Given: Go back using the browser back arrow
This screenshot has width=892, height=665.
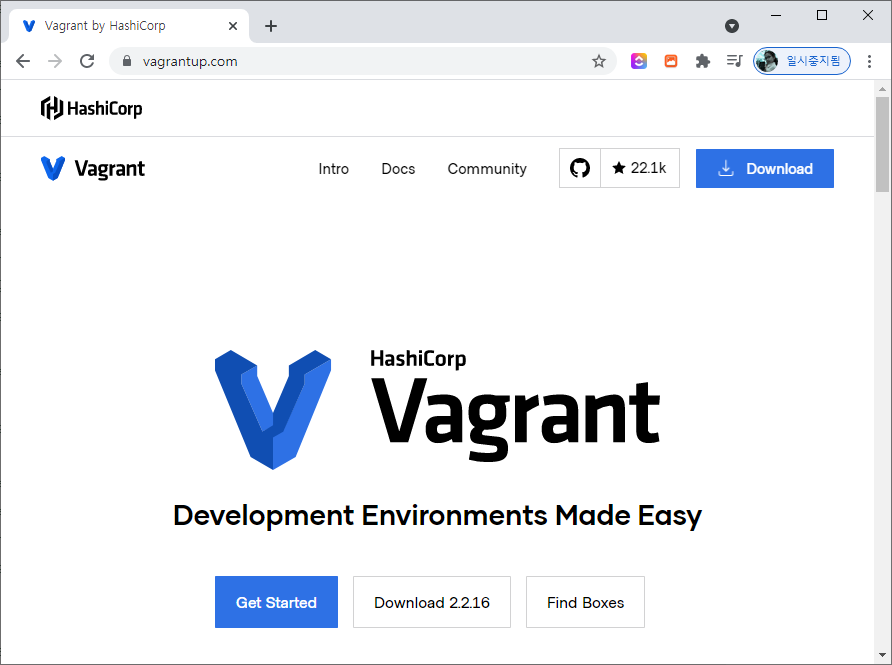Looking at the screenshot, I should pyautogui.click(x=23, y=61).
